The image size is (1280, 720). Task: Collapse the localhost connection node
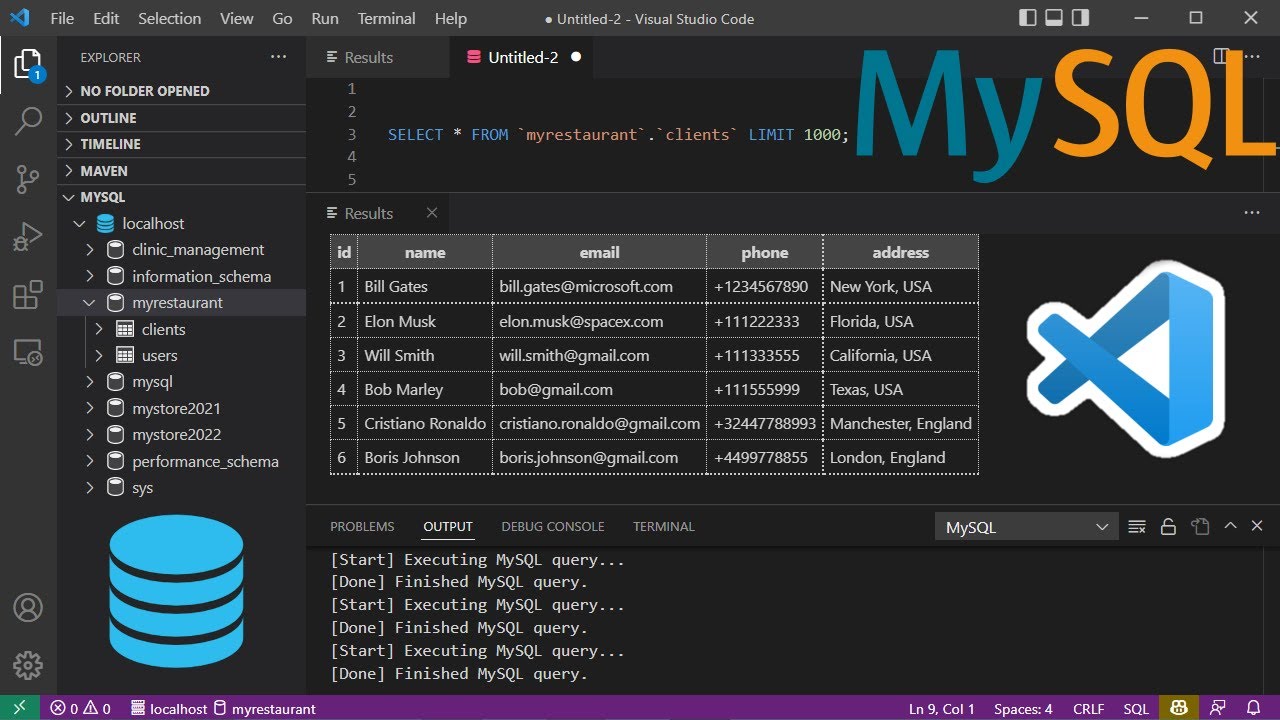pyautogui.click(x=80, y=224)
